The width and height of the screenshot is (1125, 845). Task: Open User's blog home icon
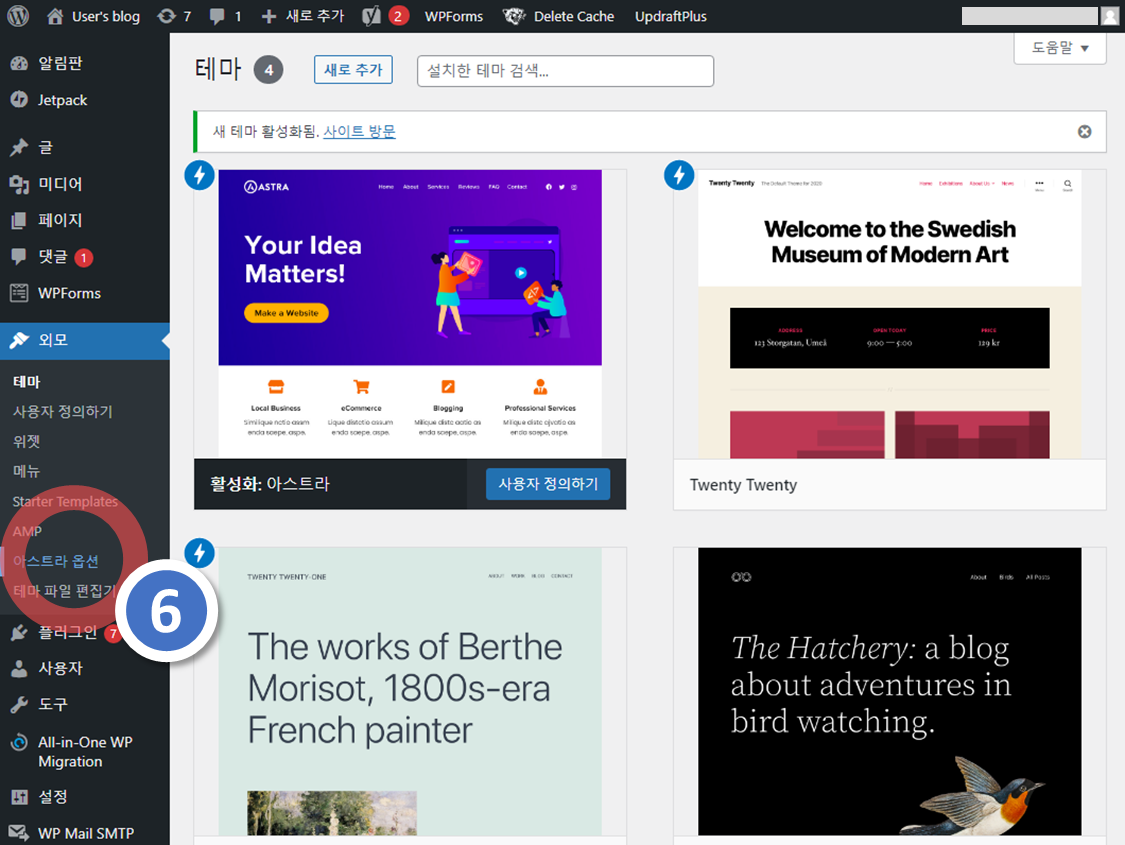coord(55,16)
